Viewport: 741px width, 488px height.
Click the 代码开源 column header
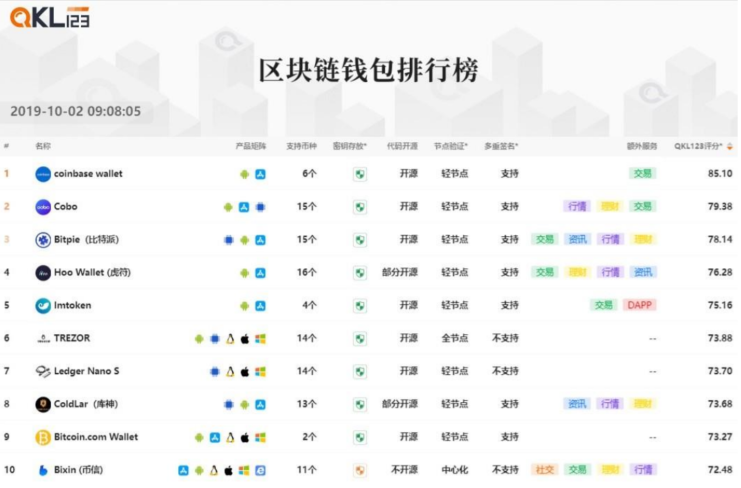pyautogui.click(x=402, y=146)
